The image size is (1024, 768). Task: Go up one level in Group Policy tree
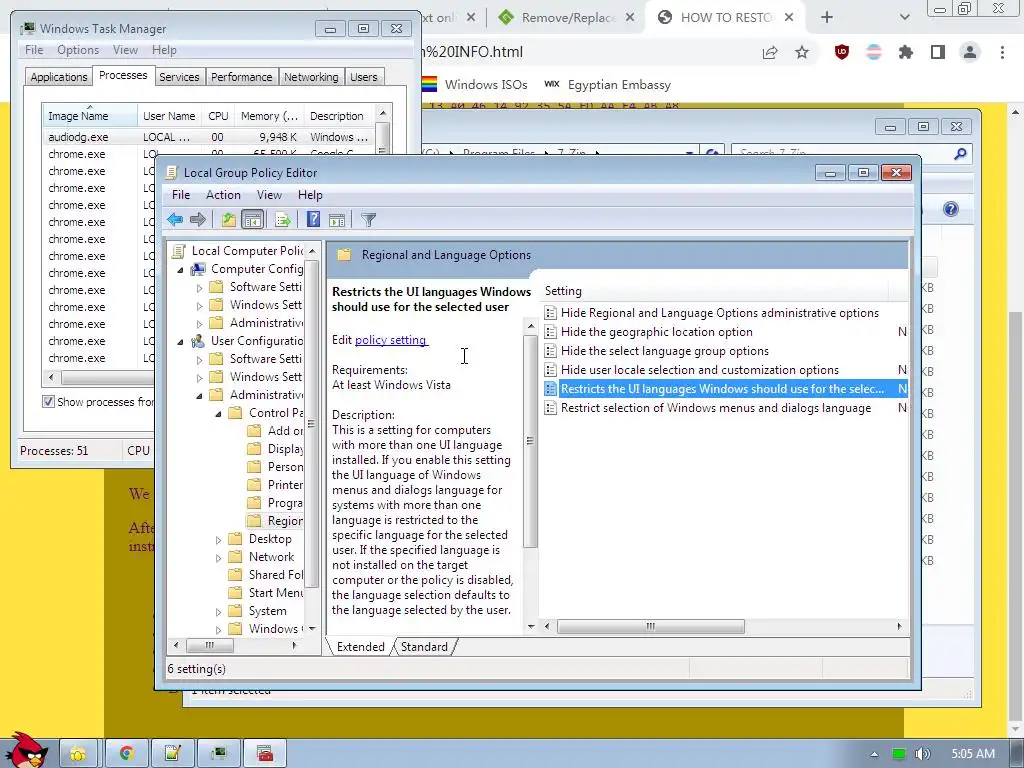(228, 219)
